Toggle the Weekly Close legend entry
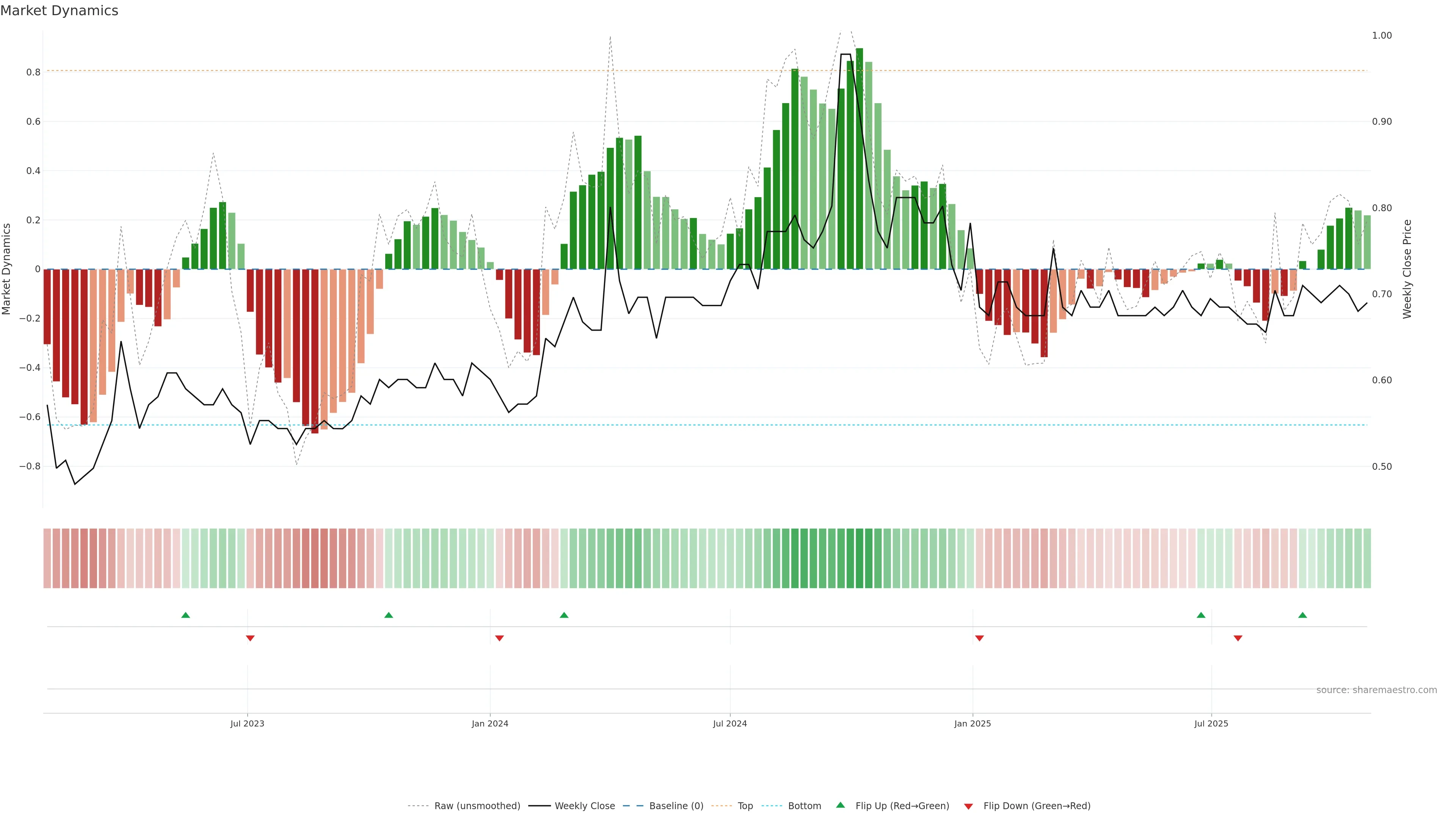The image size is (1456, 819). (x=584, y=806)
